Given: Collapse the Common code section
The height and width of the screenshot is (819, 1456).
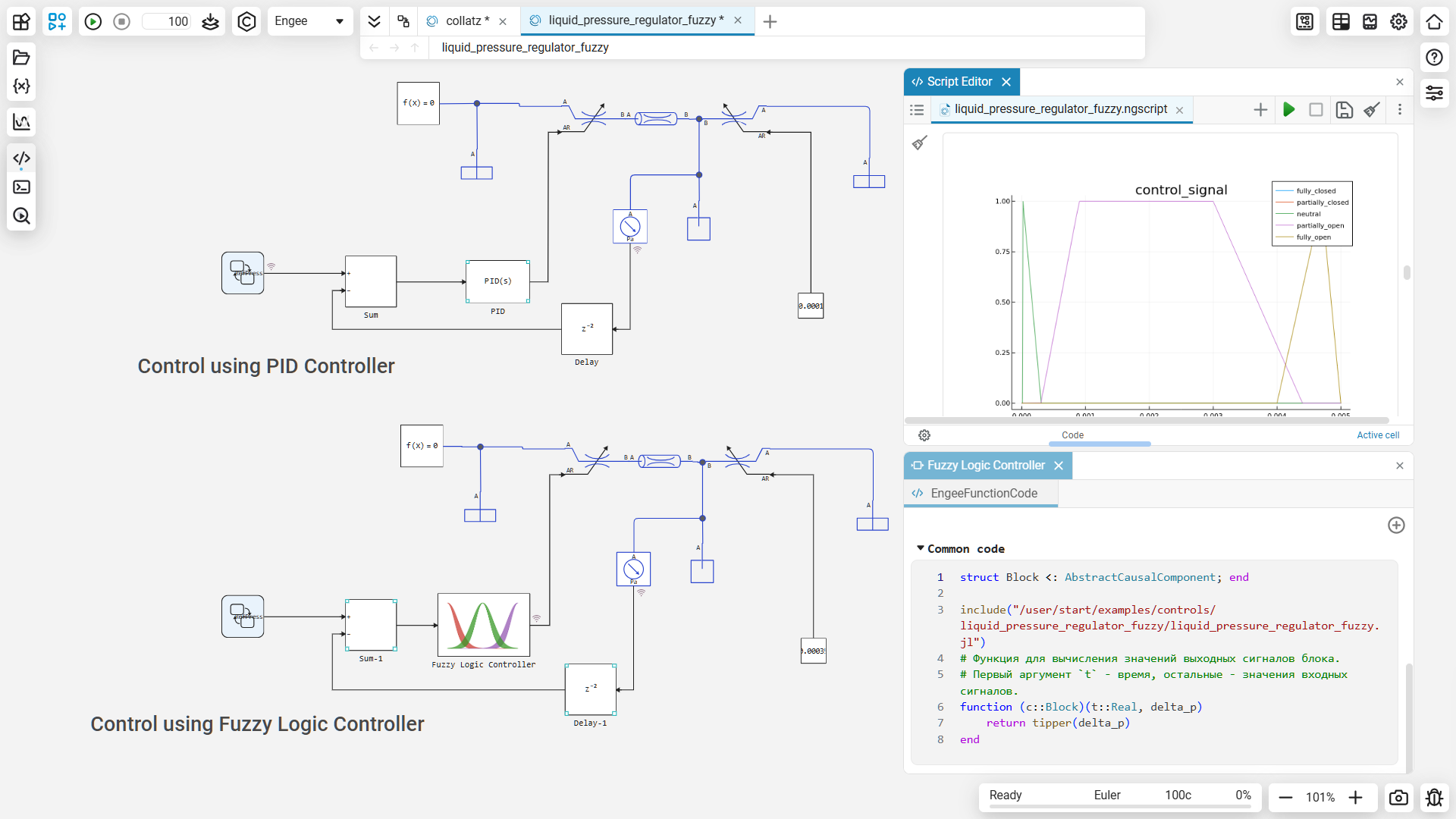Looking at the screenshot, I should pyautogui.click(x=921, y=548).
